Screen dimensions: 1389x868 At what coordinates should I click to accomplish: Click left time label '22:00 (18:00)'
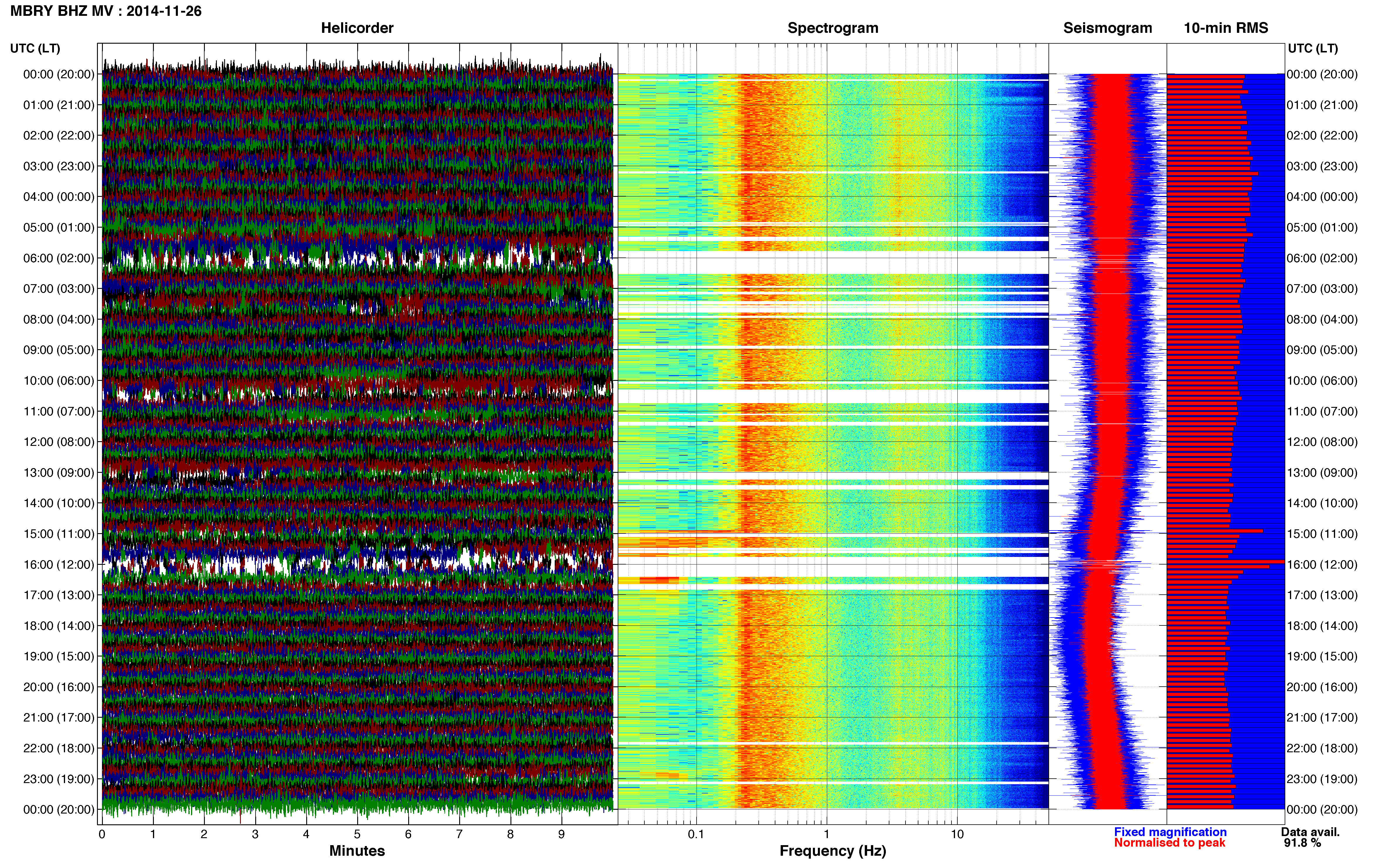coord(59,748)
